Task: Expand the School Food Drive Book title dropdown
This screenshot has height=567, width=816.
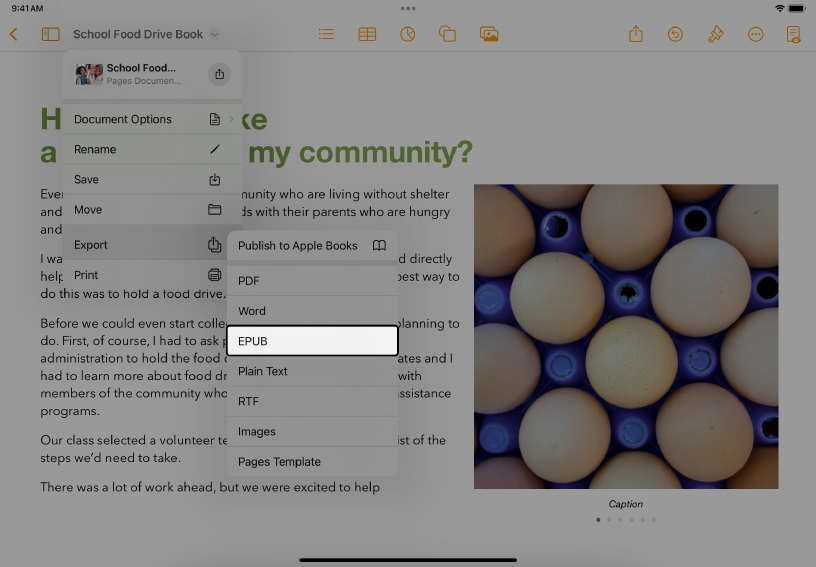Action: click(x=214, y=34)
